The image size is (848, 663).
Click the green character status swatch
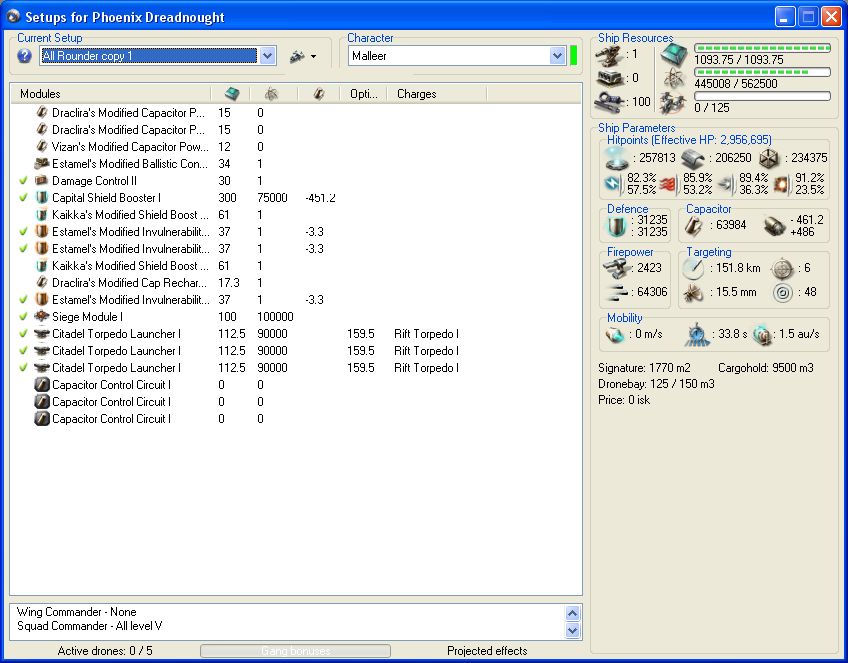[x=574, y=56]
